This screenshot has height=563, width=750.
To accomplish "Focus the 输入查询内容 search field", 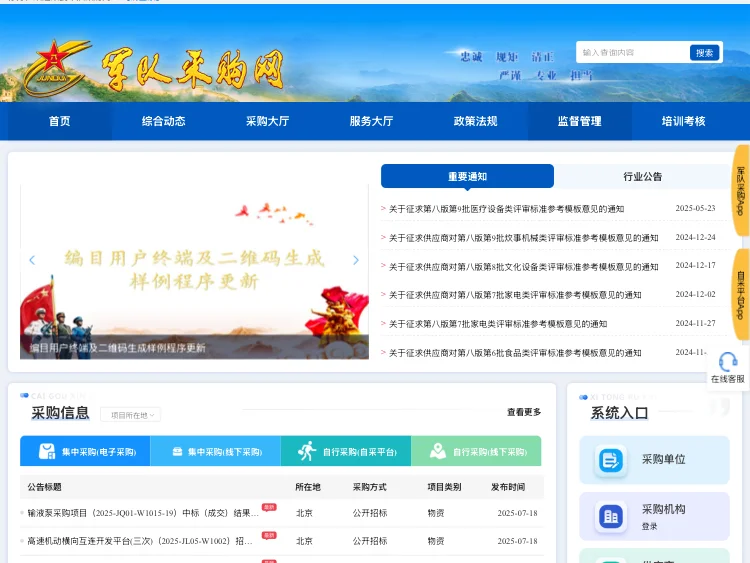I will click(633, 53).
